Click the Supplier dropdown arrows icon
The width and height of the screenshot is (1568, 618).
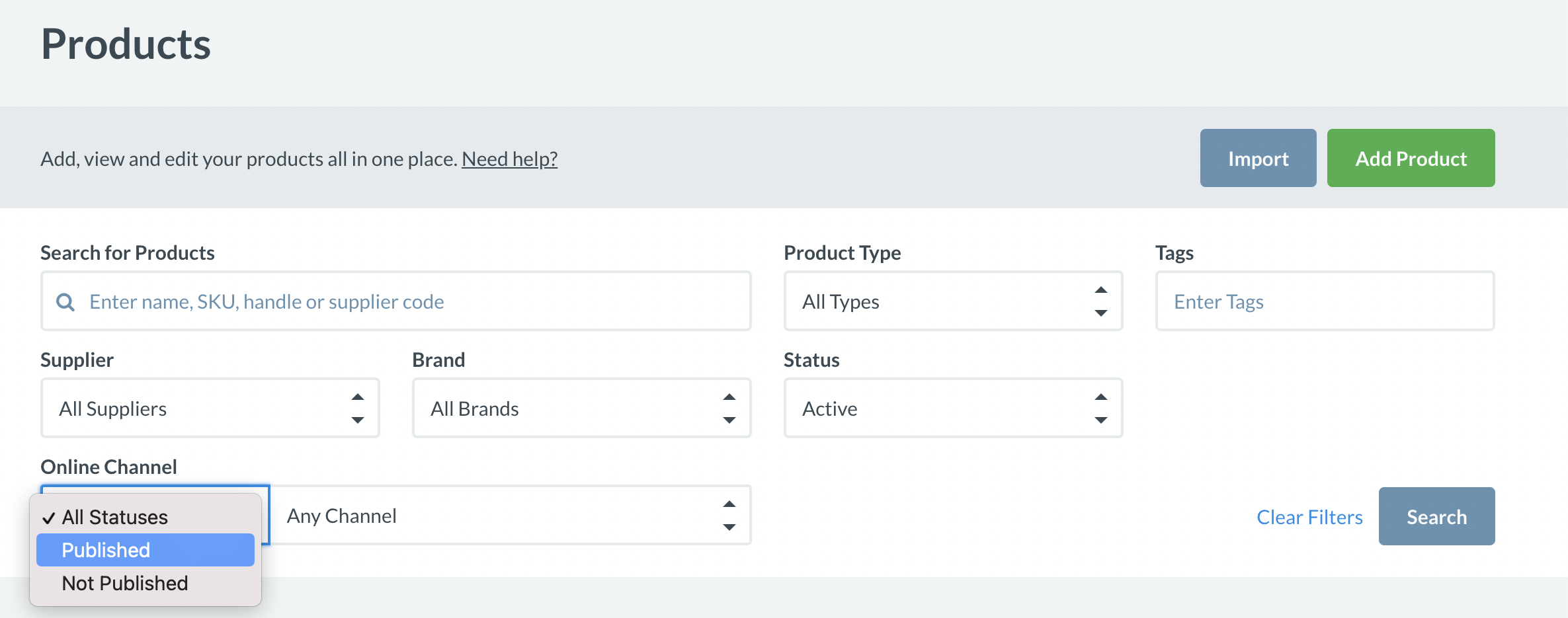pos(358,408)
